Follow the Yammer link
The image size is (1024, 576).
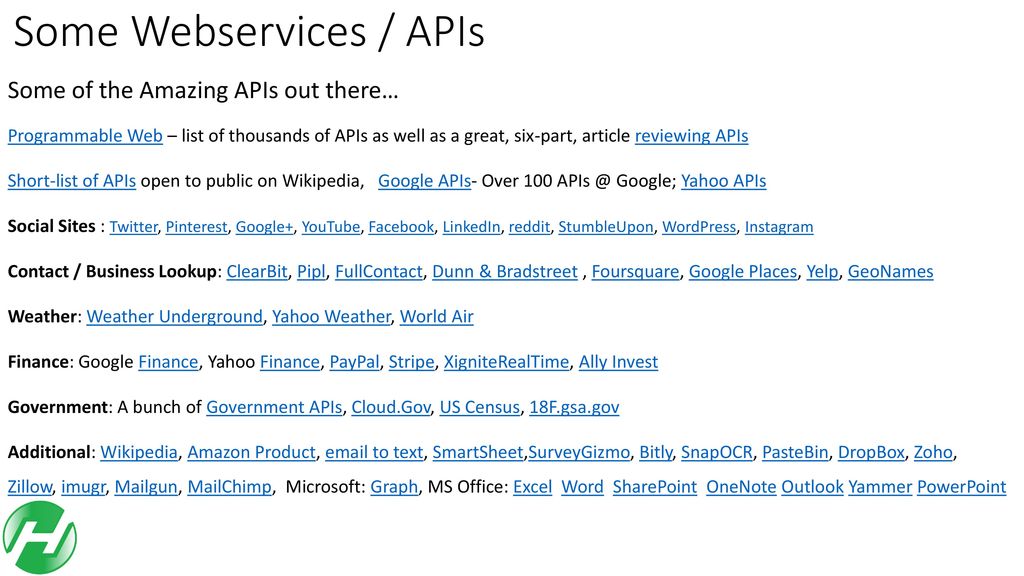click(880, 487)
